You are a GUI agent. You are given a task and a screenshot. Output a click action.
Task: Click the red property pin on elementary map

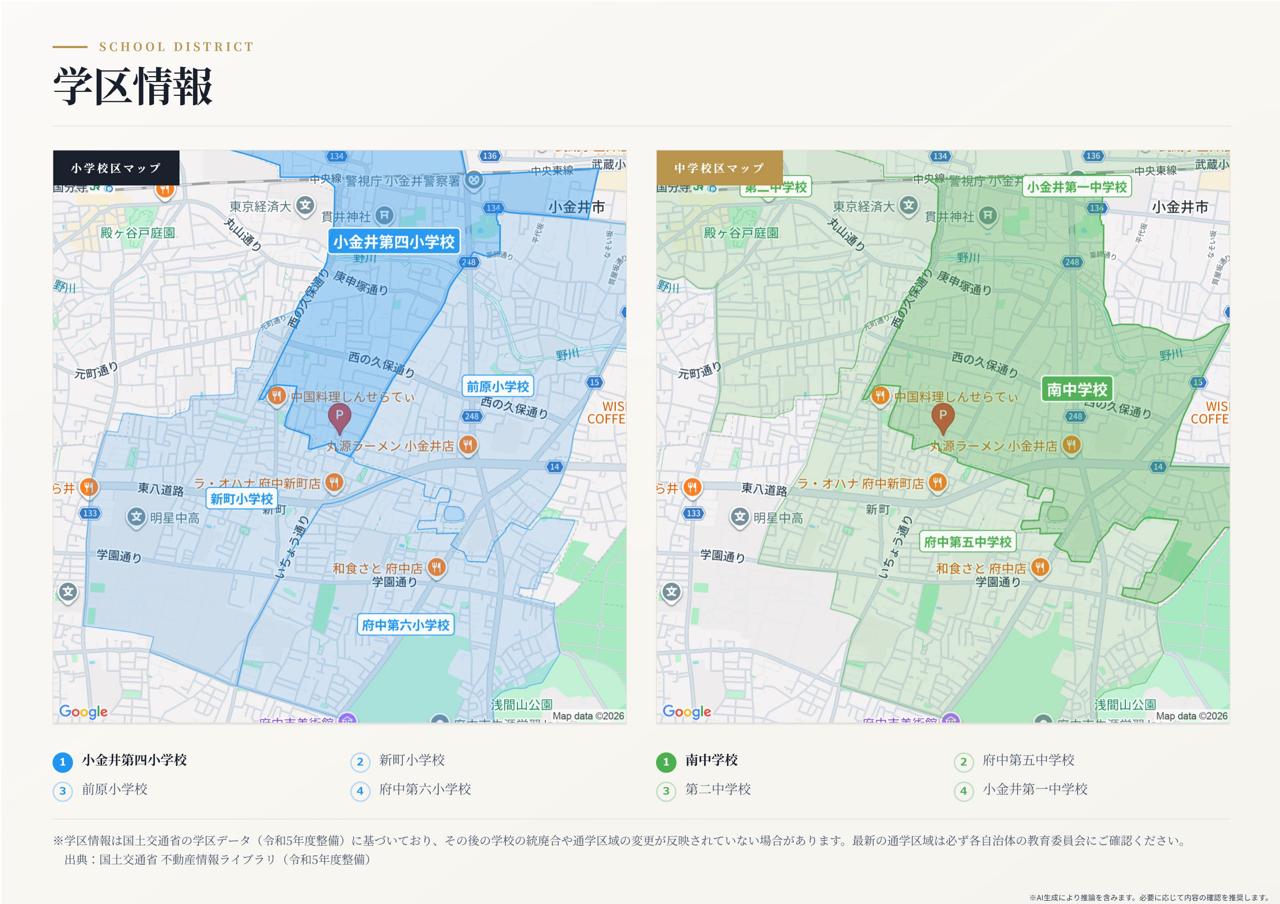click(x=340, y=418)
